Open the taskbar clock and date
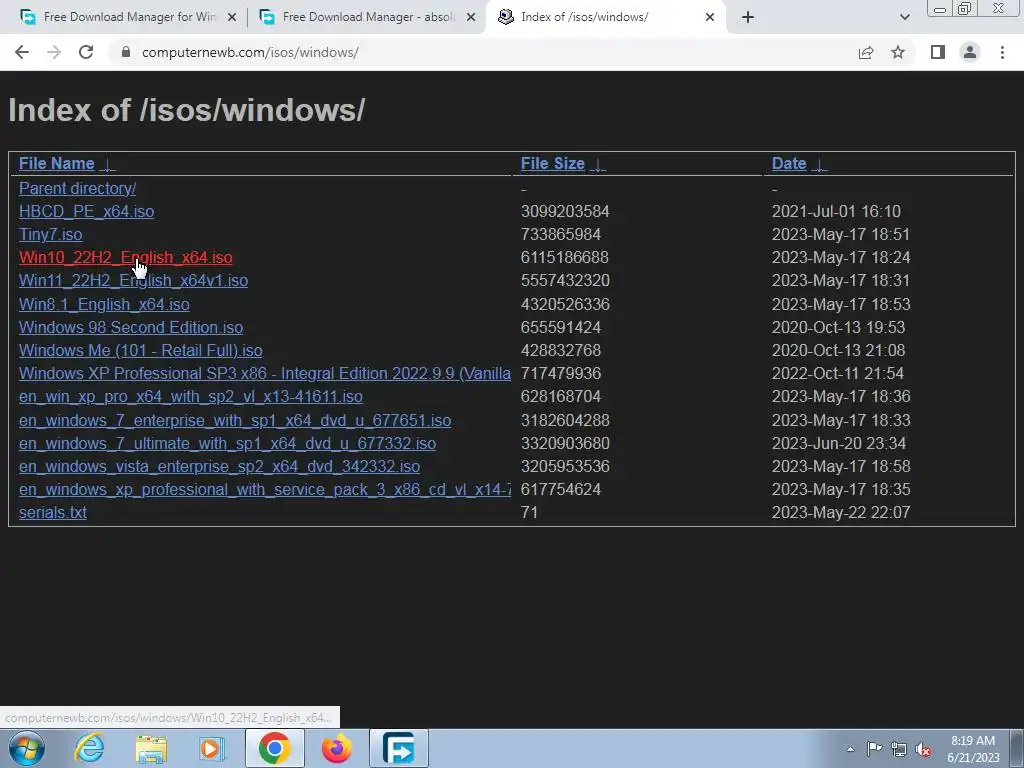 973,749
